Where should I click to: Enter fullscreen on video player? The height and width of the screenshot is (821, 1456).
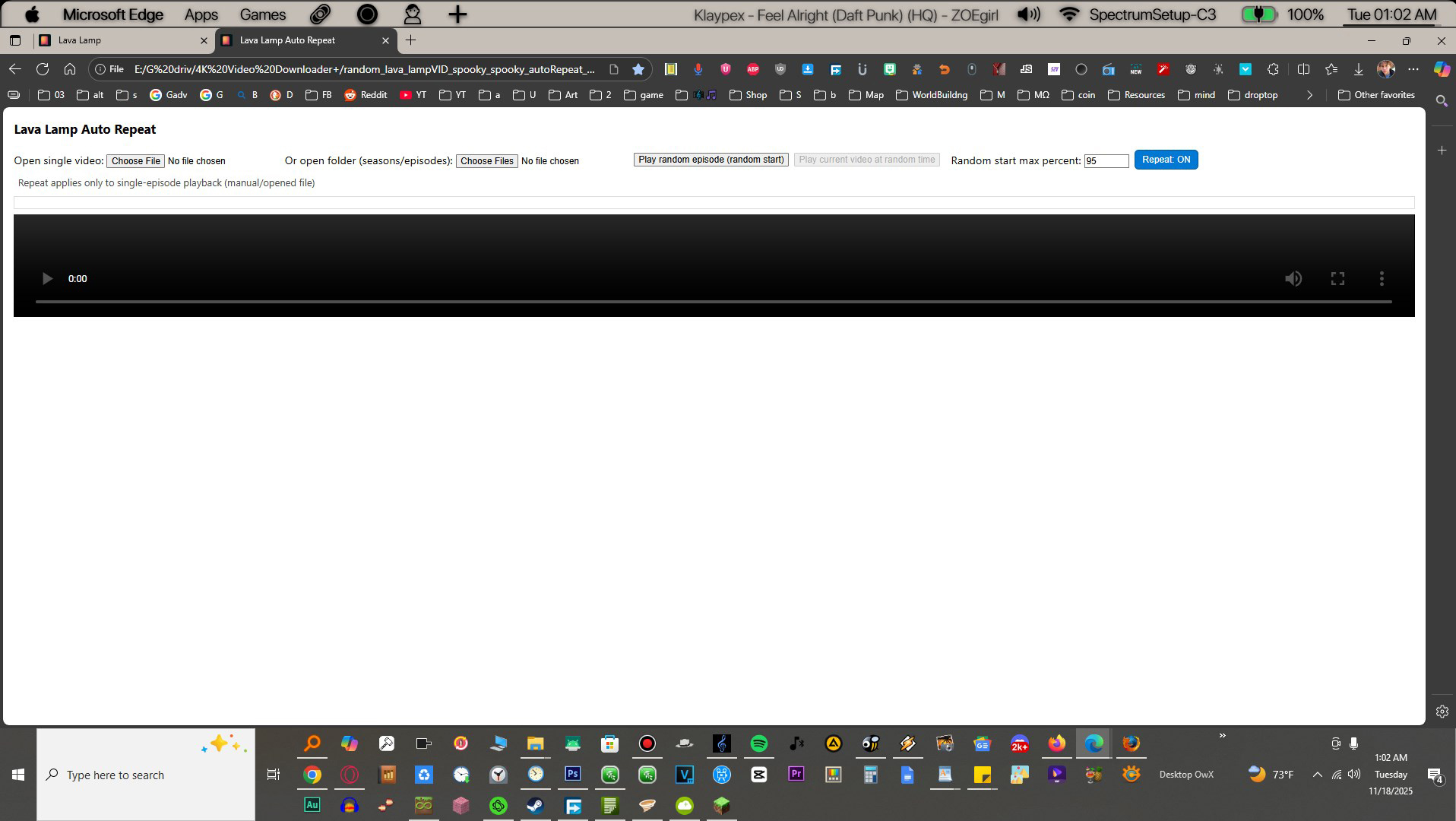click(1337, 279)
